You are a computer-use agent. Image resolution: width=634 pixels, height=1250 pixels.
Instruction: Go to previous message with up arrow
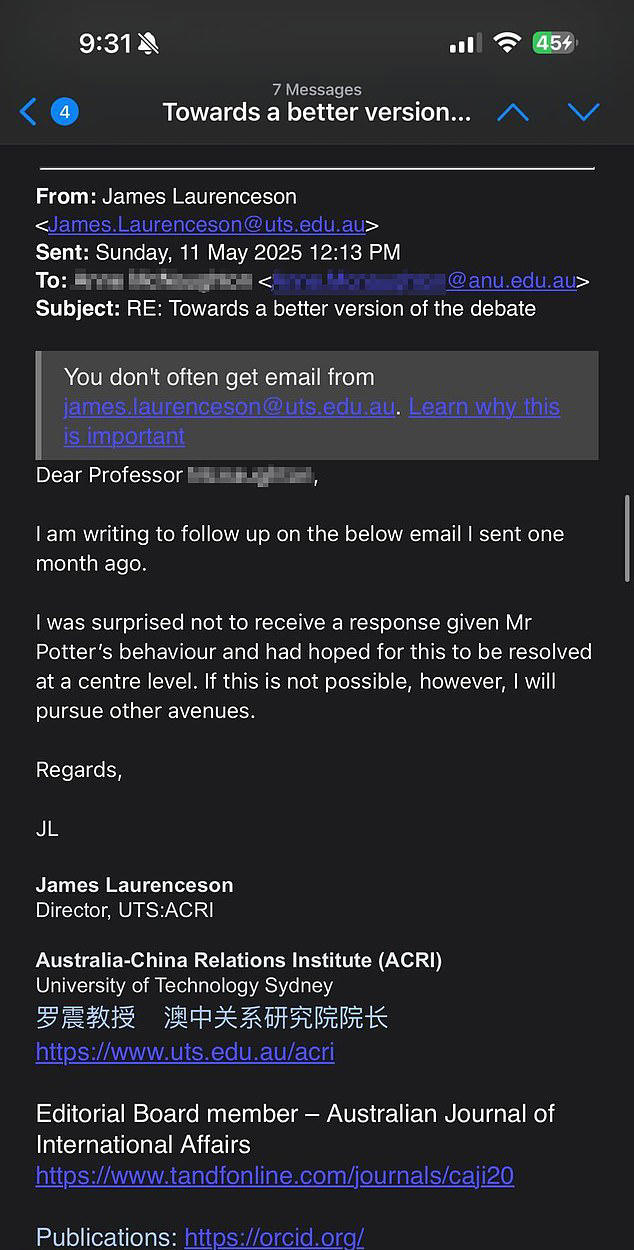click(513, 112)
